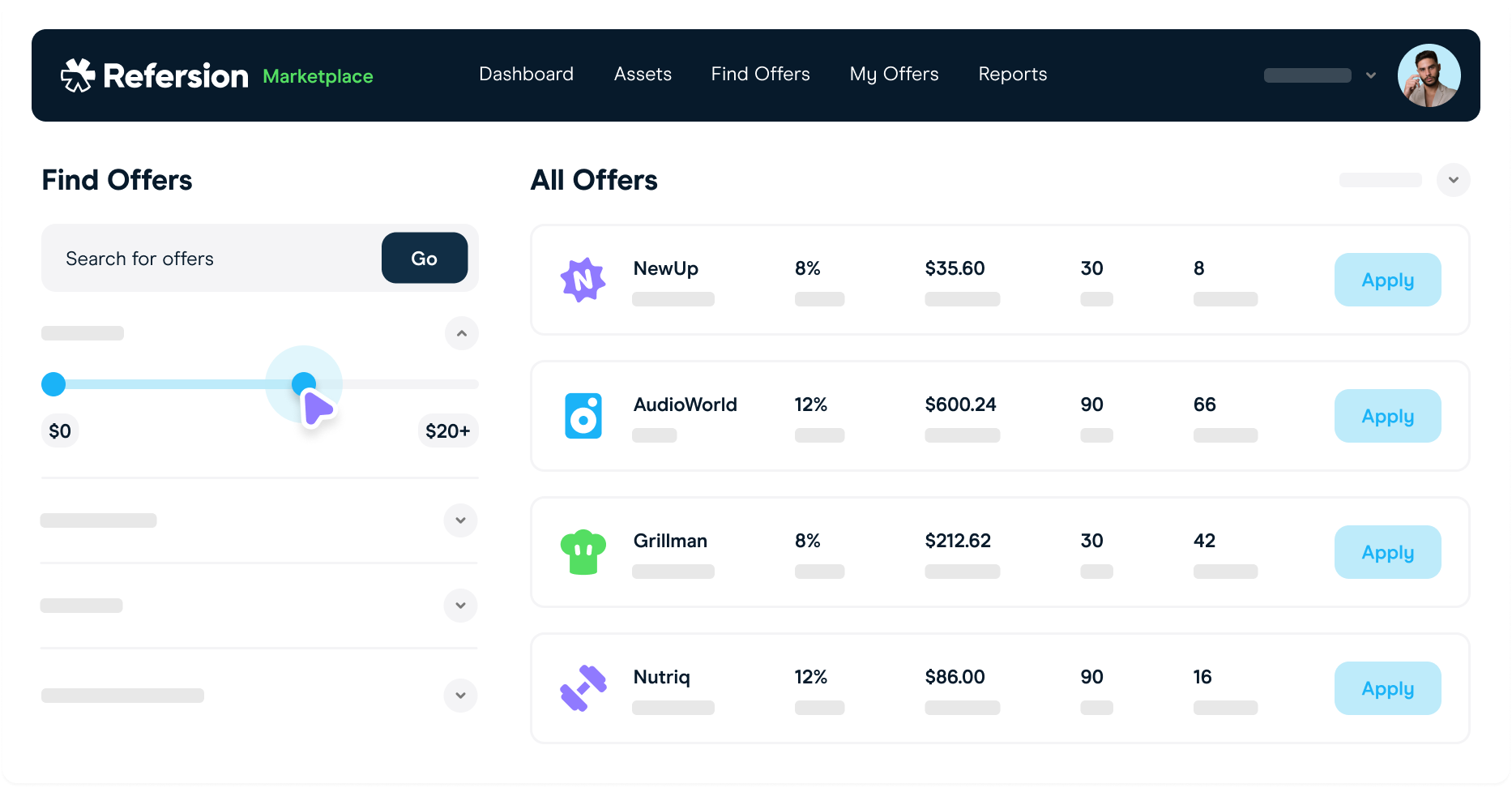Click the 90 value in AudioWorld row
This screenshot has height=788, width=1512.
tap(1092, 405)
